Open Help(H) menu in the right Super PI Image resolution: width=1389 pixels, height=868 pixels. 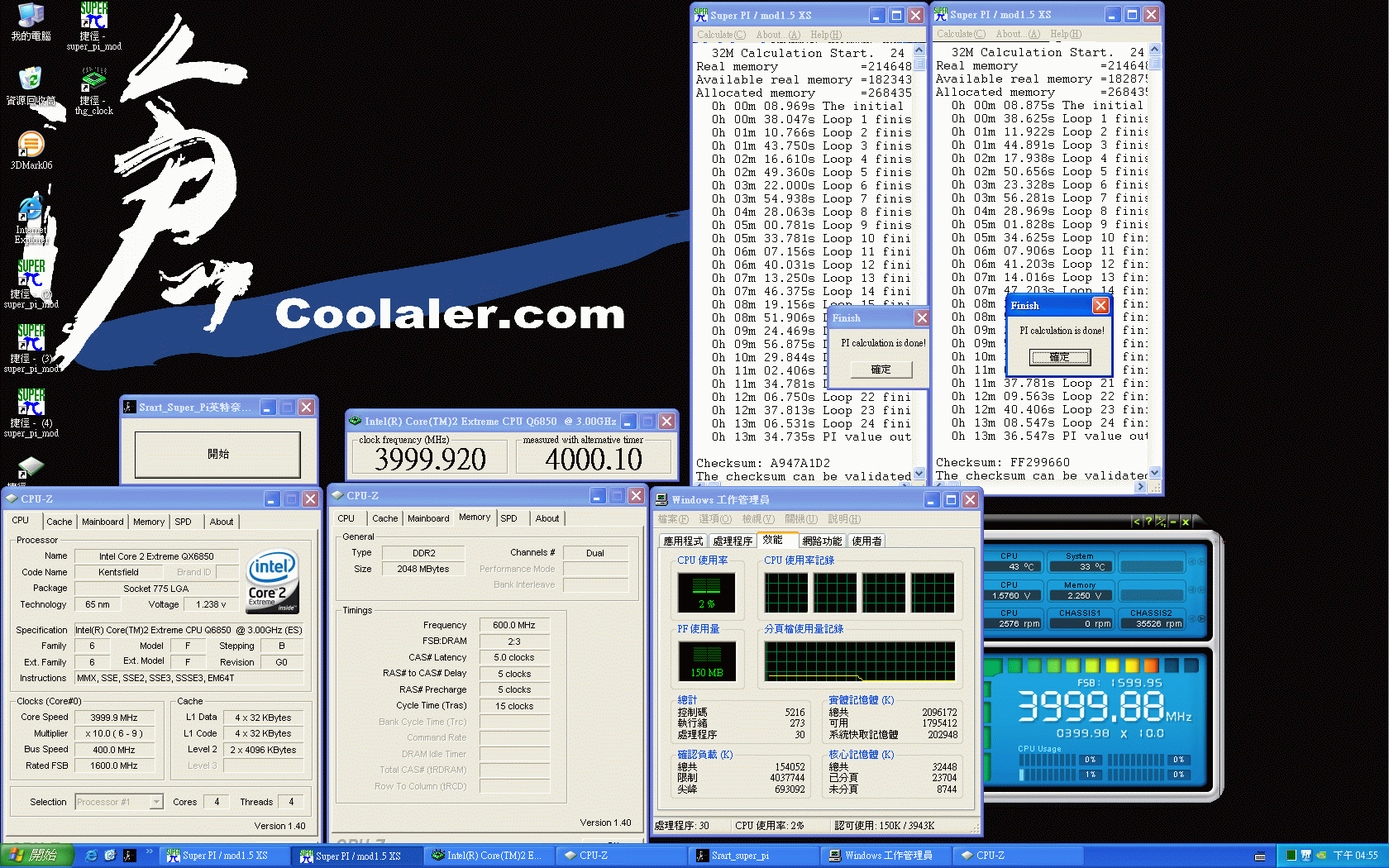1066,34
